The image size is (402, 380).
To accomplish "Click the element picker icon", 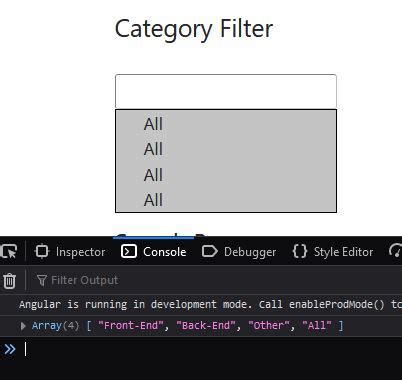I will click(9, 252).
